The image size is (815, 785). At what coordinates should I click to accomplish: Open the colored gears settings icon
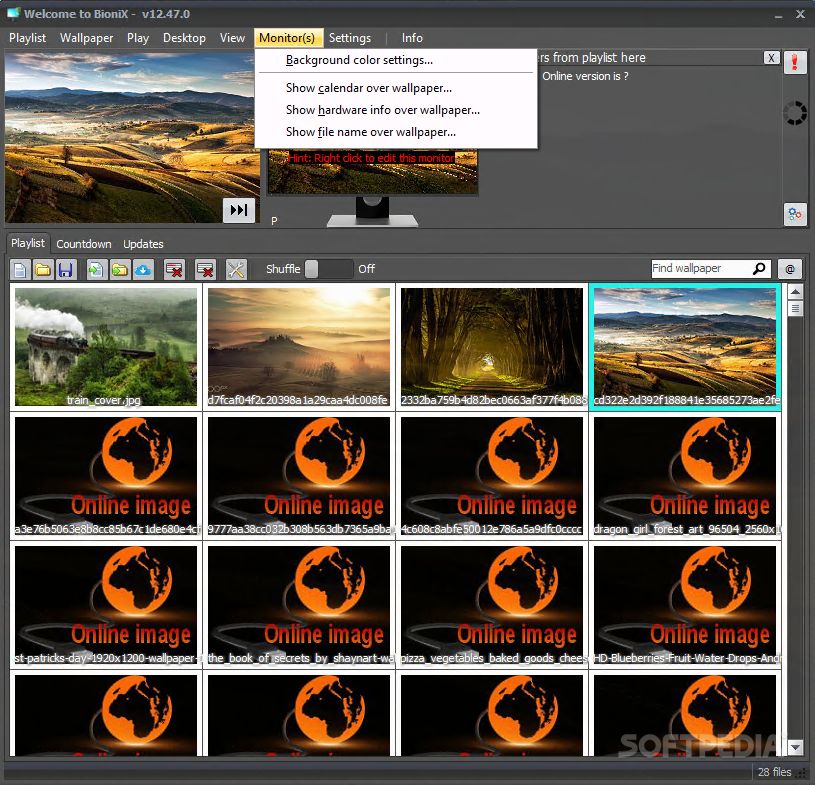click(x=795, y=214)
